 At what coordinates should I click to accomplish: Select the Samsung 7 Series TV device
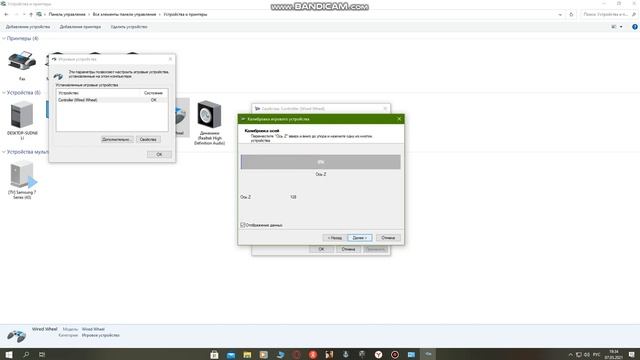click(x=22, y=180)
